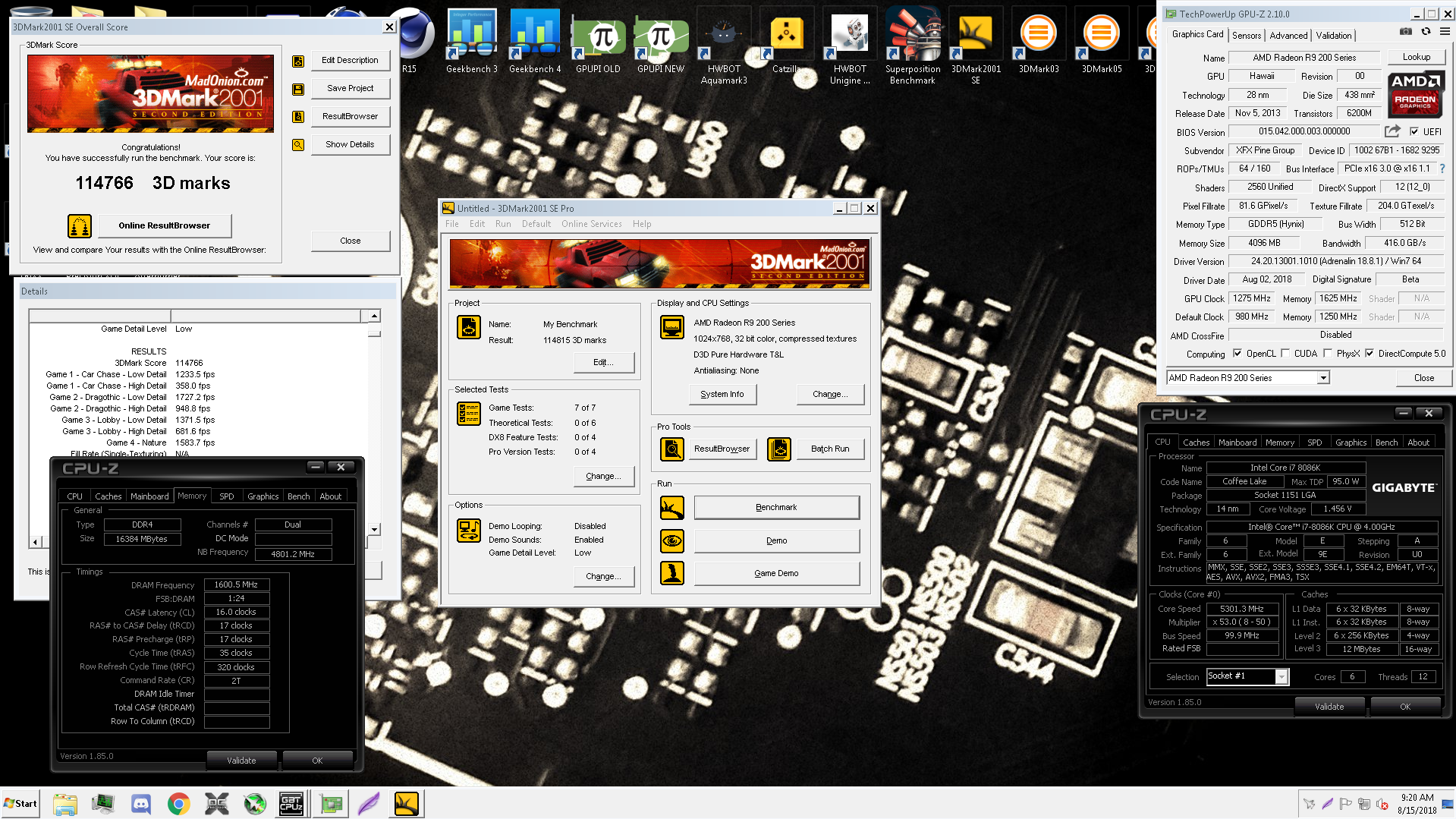Open Catzilla desktop shortcut
Viewport: 1456px width, 819px height.
pos(787,42)
